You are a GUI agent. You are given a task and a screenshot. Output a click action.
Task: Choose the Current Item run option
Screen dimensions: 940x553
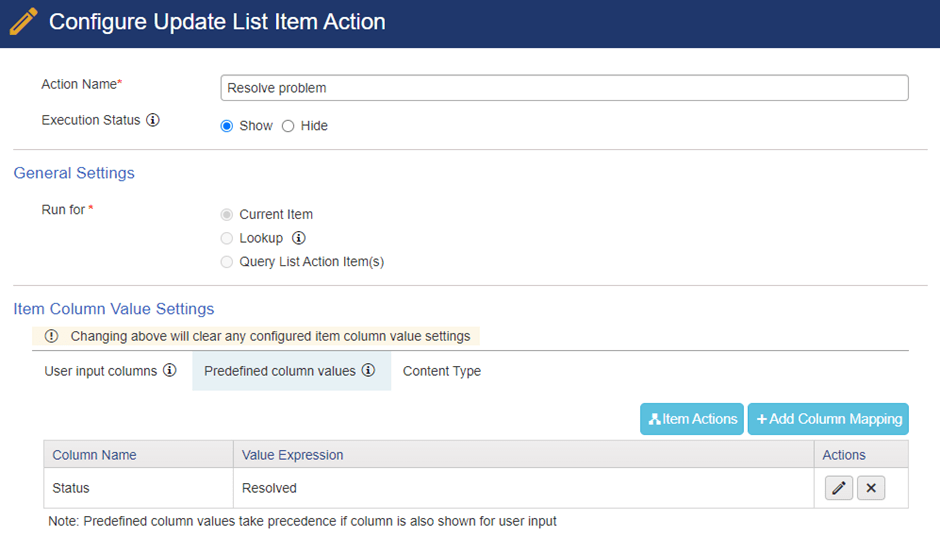pos(227,215)
